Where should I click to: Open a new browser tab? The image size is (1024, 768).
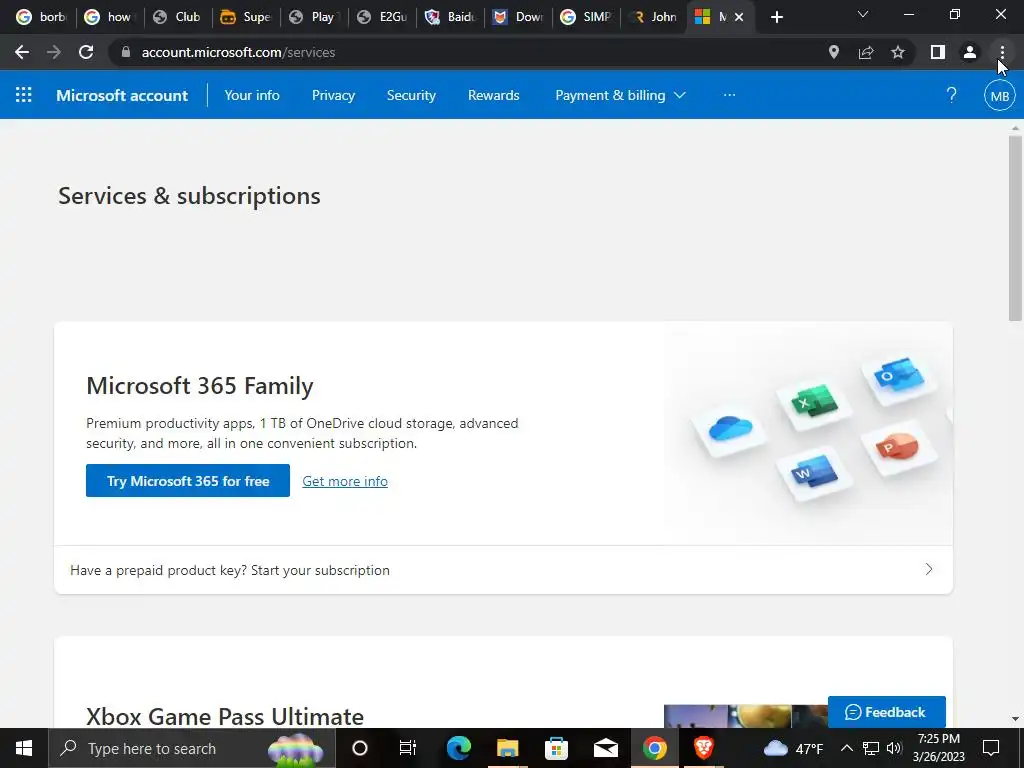(776, 17)
